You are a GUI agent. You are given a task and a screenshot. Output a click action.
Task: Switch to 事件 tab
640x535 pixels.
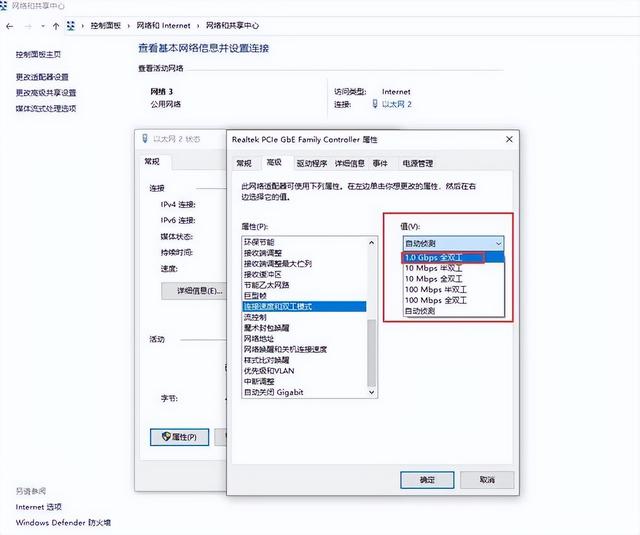(380, 163)
